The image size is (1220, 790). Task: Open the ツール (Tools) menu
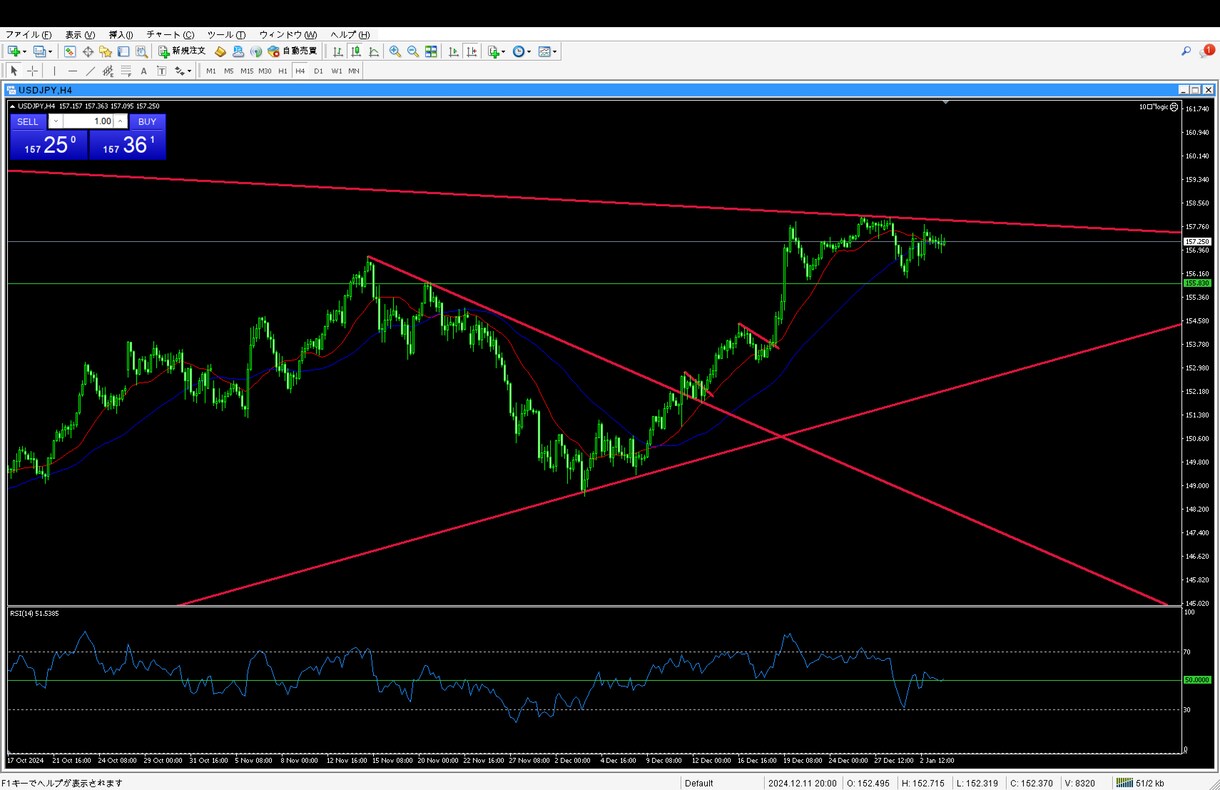pos(226,35)
